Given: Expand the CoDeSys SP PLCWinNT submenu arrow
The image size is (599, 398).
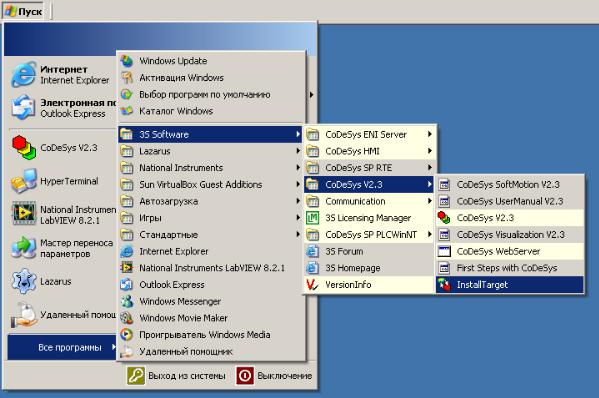Looking at the screenshot, I should (x=429, y=235).
